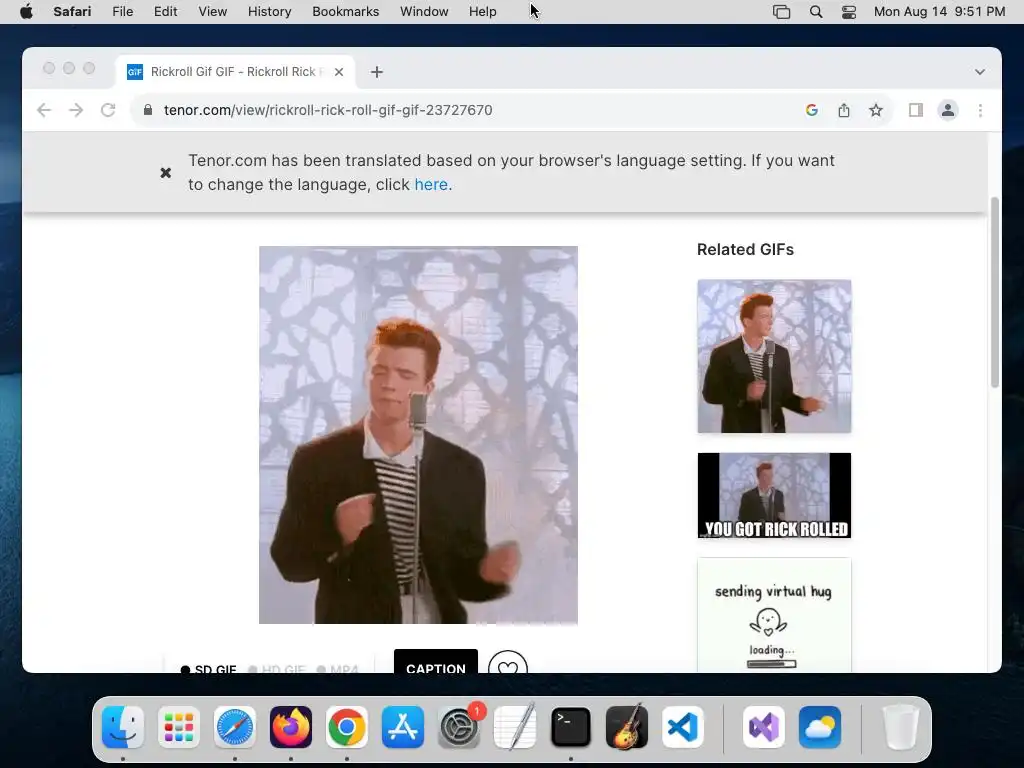This screenshot has height=768, width=1024.
Task: Reload the Tenor page
Action: click(x=108, y=110)
